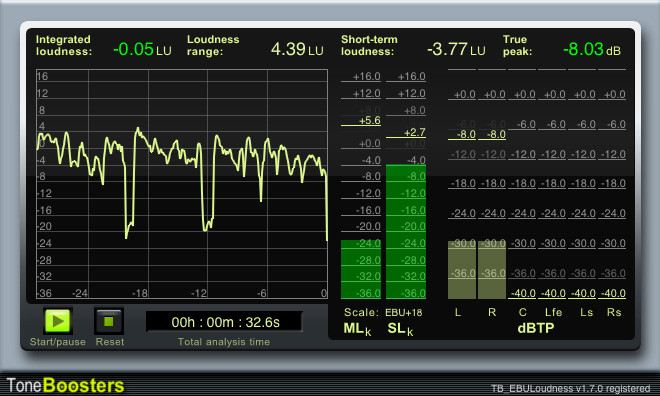Click the SLk meter label
The image size is (660, 396).
pos(400,329)
